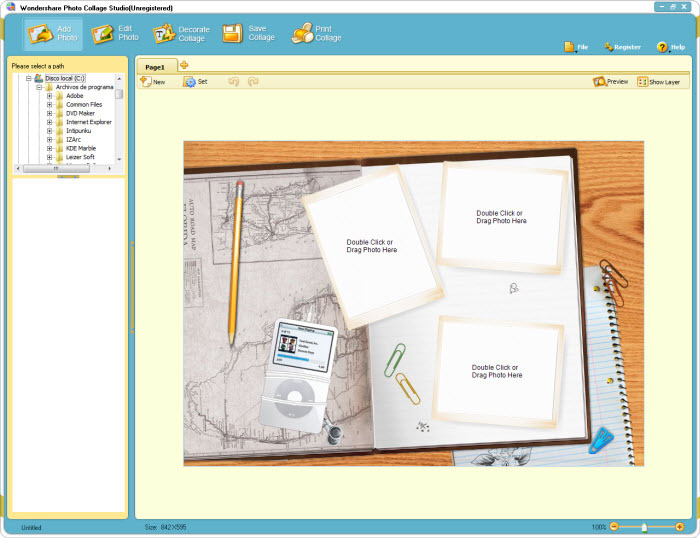Image resolution: width=700 pixels, height=538 pixels.
Task: Open the Help dropdown menu
Action: [x=670, y=47]
